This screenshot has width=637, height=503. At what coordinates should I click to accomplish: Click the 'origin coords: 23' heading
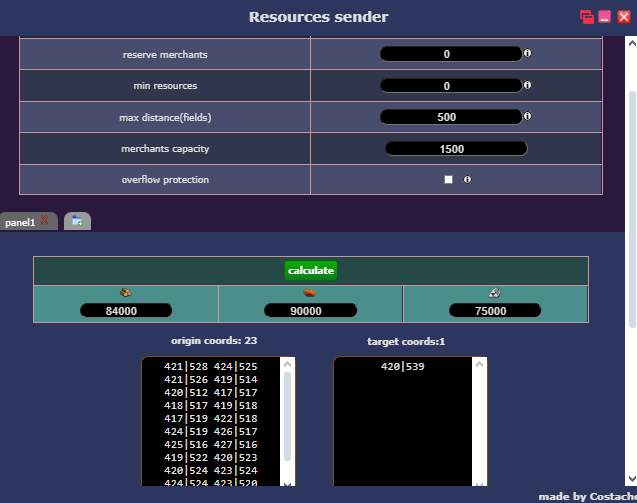214,340
